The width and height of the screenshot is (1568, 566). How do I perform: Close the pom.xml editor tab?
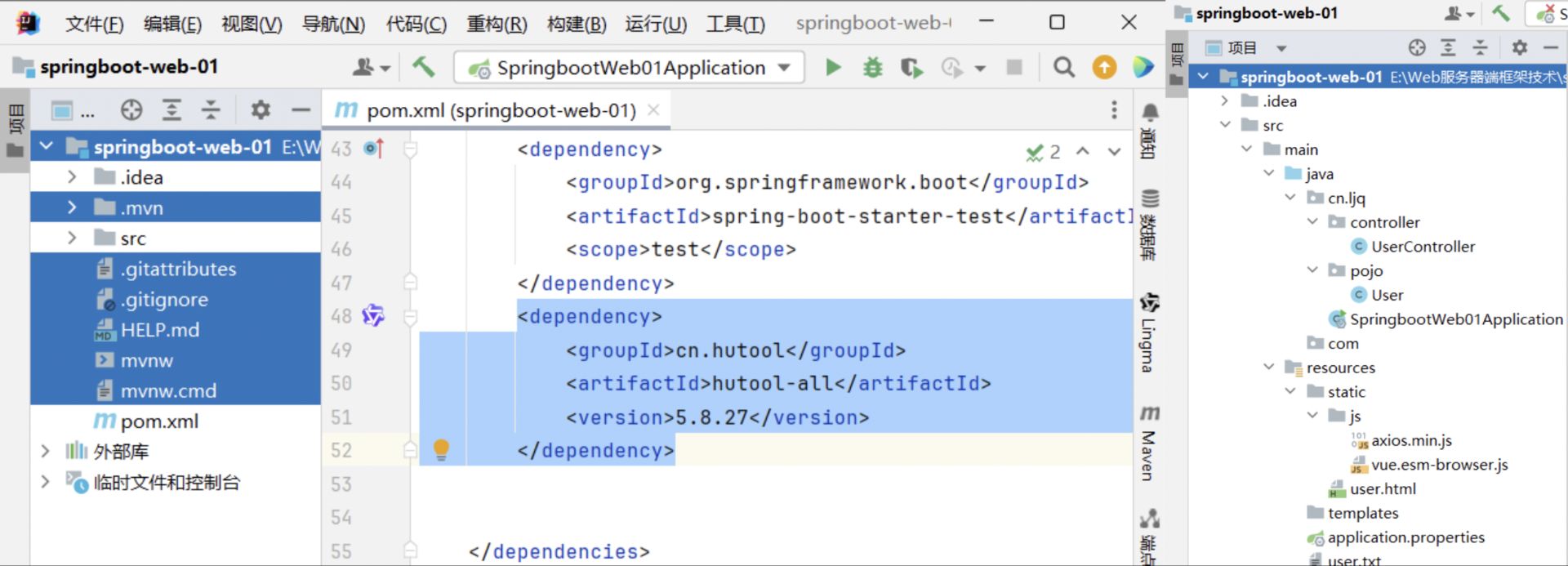pos(653,109)
